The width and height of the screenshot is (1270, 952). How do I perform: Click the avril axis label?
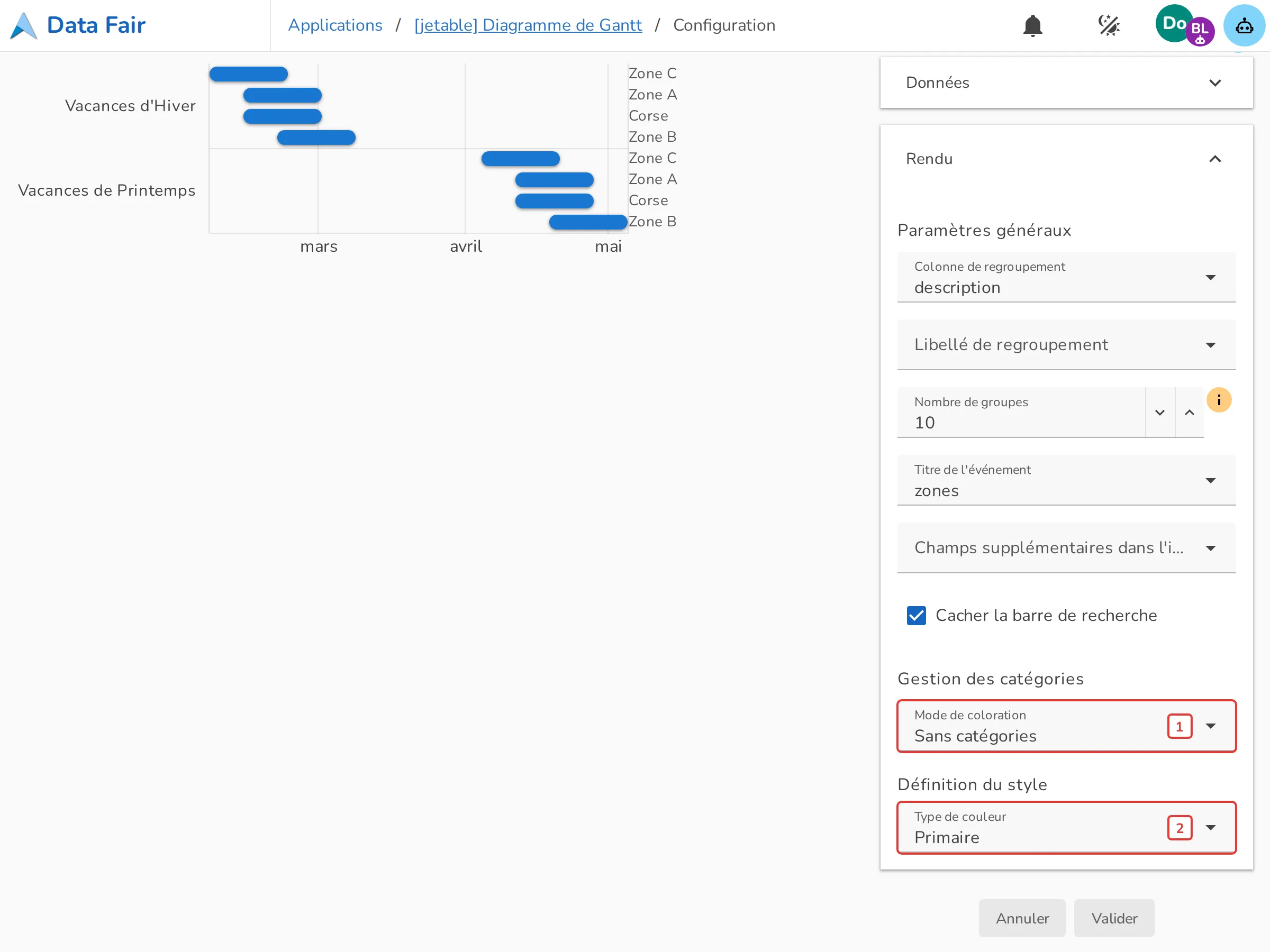pyautogui.click(x=466, y=247)
